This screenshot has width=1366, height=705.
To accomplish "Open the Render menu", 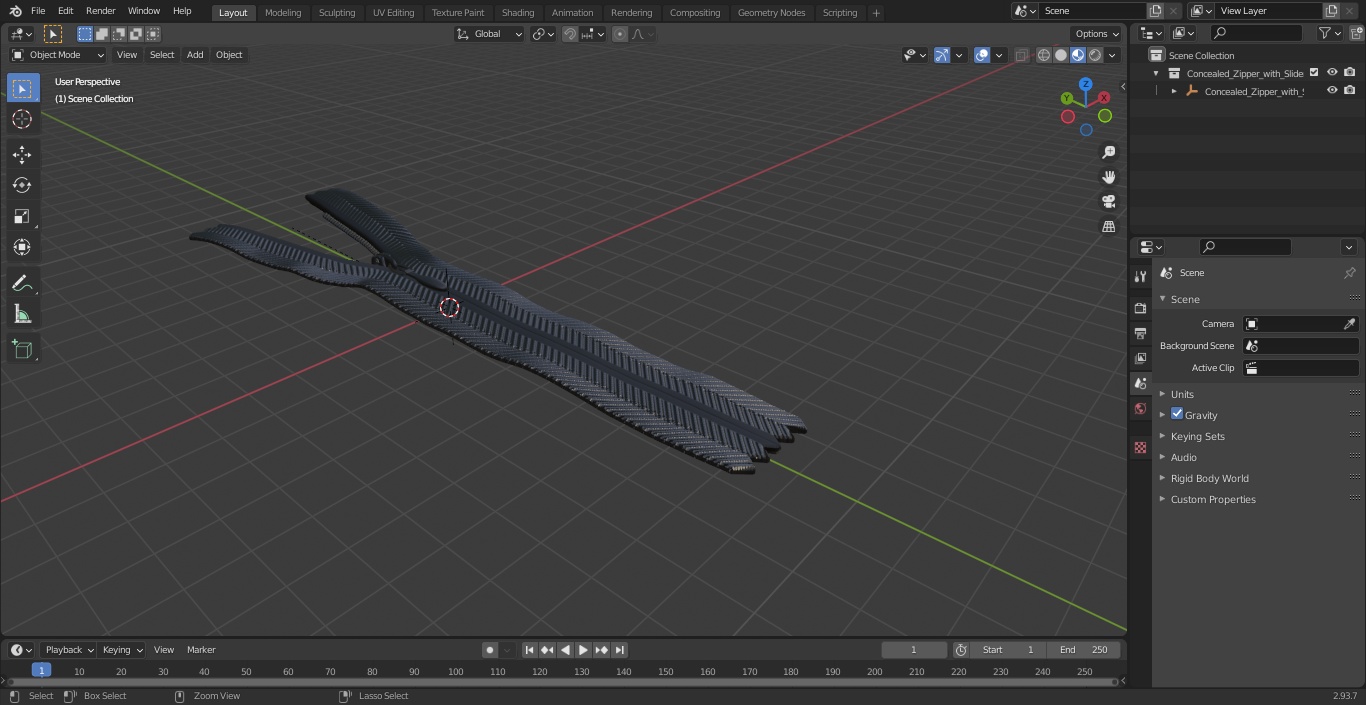I will [101, 11].
